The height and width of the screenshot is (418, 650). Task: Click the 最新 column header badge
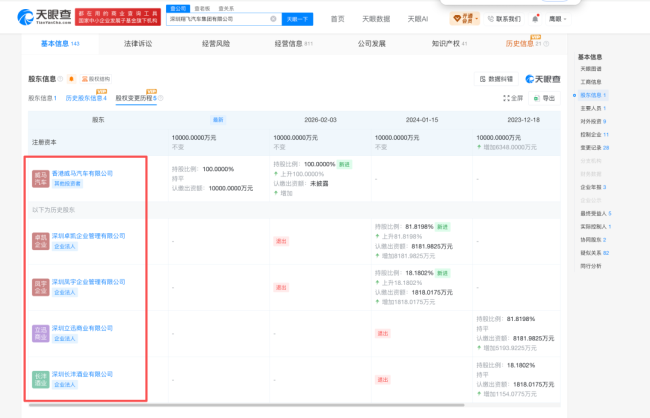click(218, 120)
